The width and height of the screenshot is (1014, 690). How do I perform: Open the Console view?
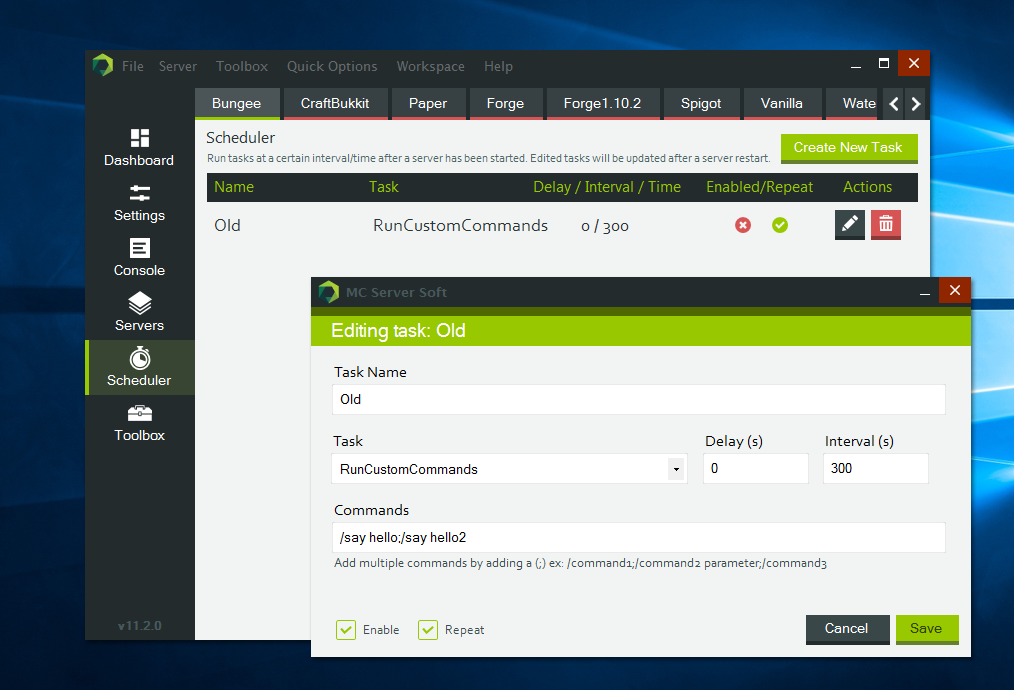138,258
